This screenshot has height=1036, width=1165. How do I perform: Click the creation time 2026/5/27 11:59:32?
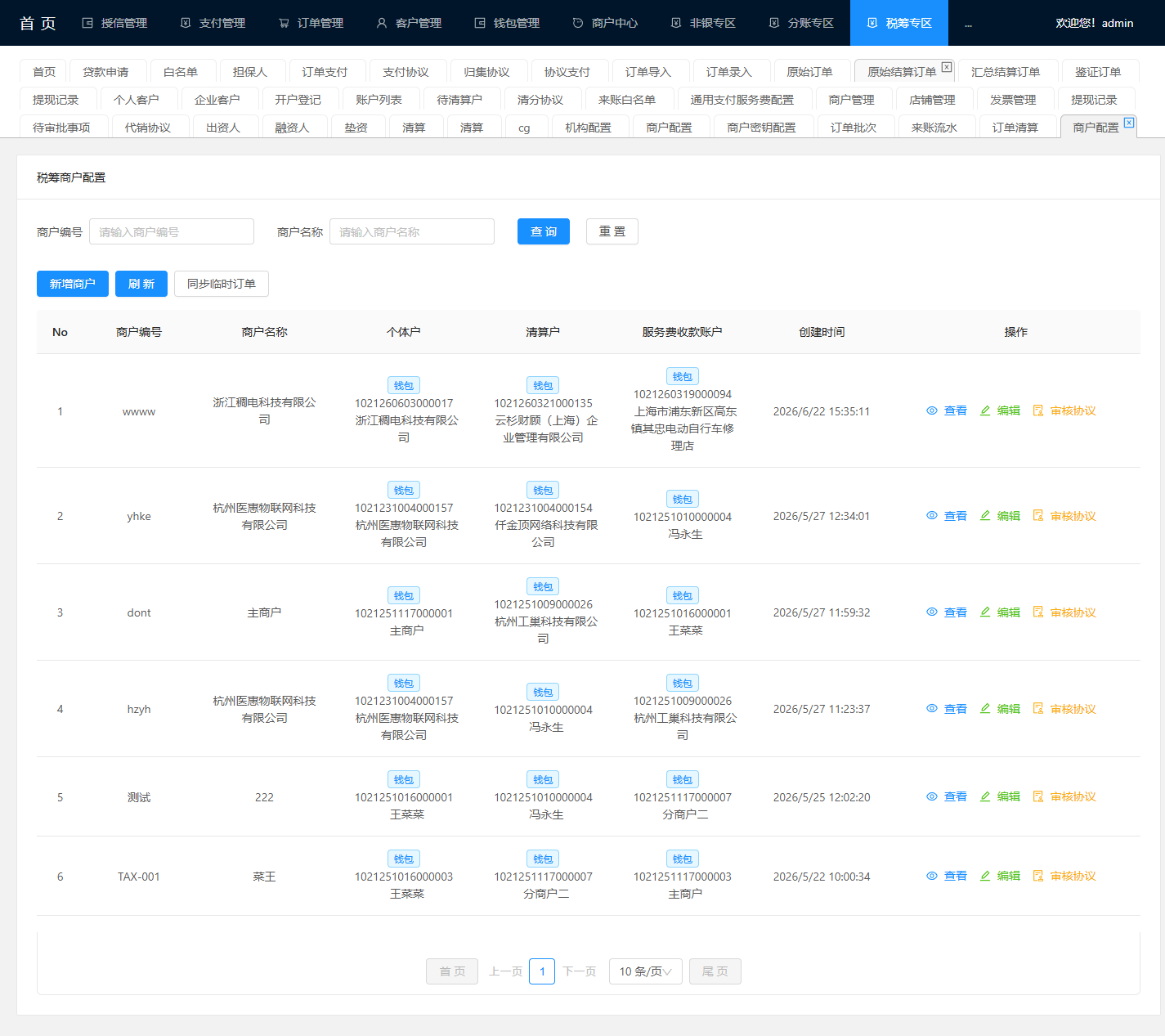[x=822, y=612]
